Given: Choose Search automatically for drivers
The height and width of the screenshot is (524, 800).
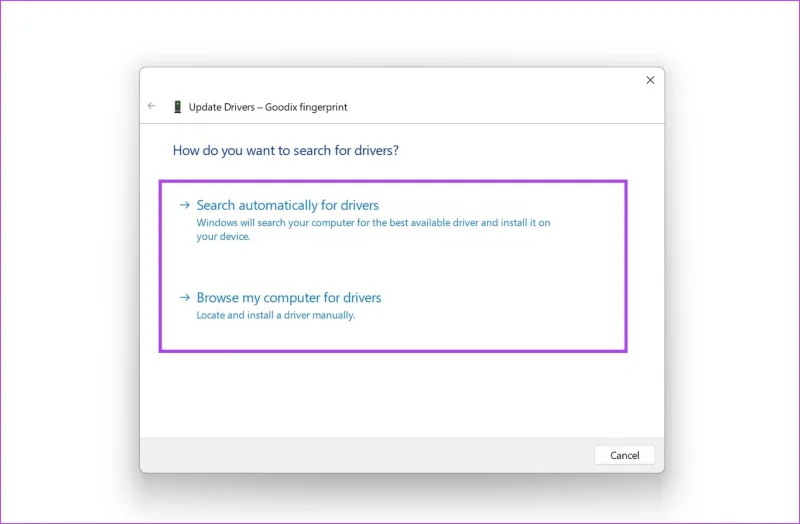Looking at the screenshot, I should 288,205.
